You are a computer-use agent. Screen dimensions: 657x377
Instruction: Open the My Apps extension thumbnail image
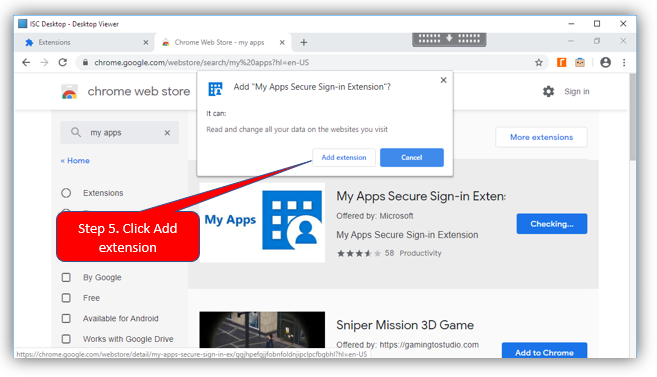(x=262, y=223)
